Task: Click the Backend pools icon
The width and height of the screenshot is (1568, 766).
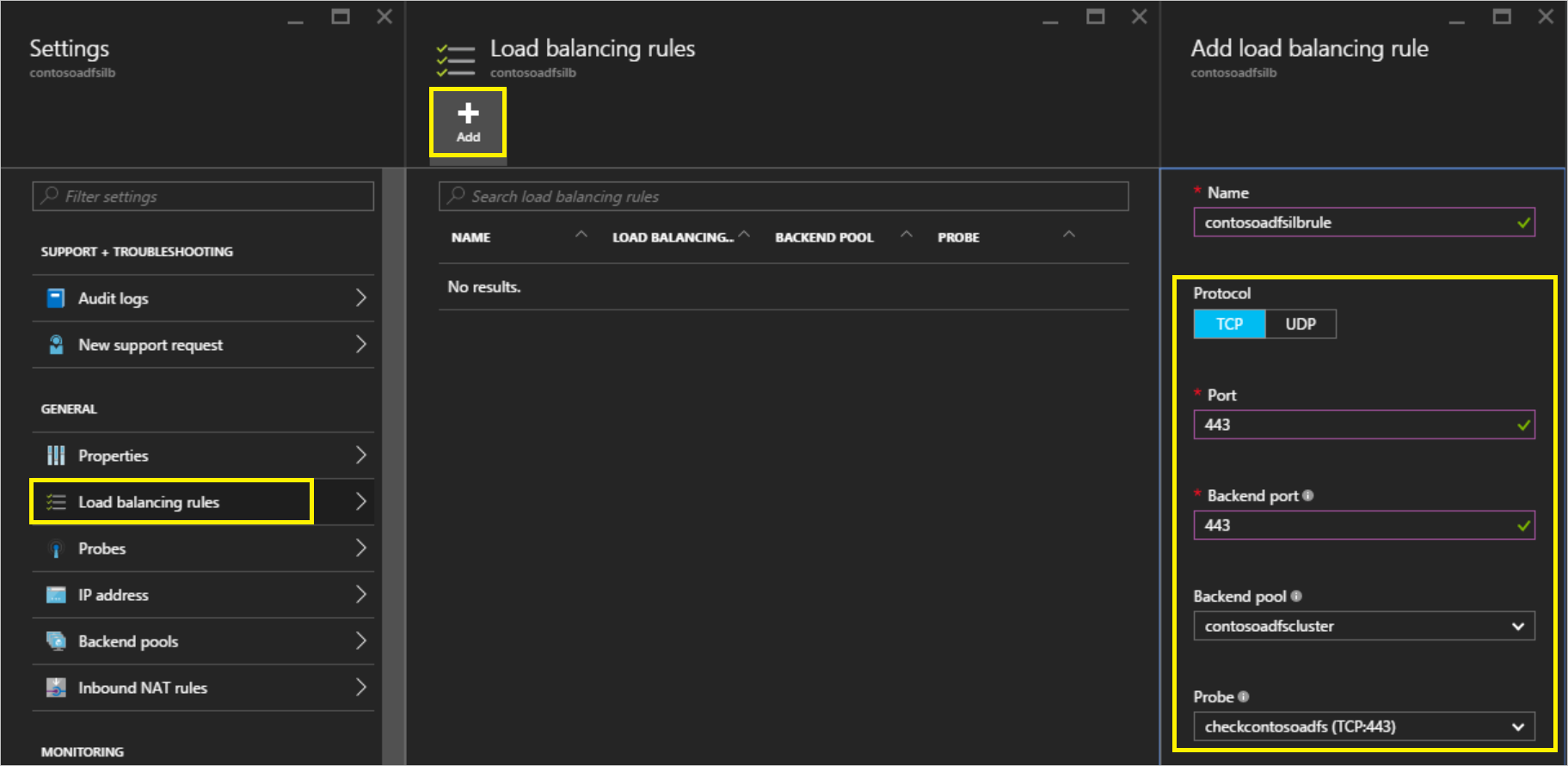Action: (x=56, y=641)
